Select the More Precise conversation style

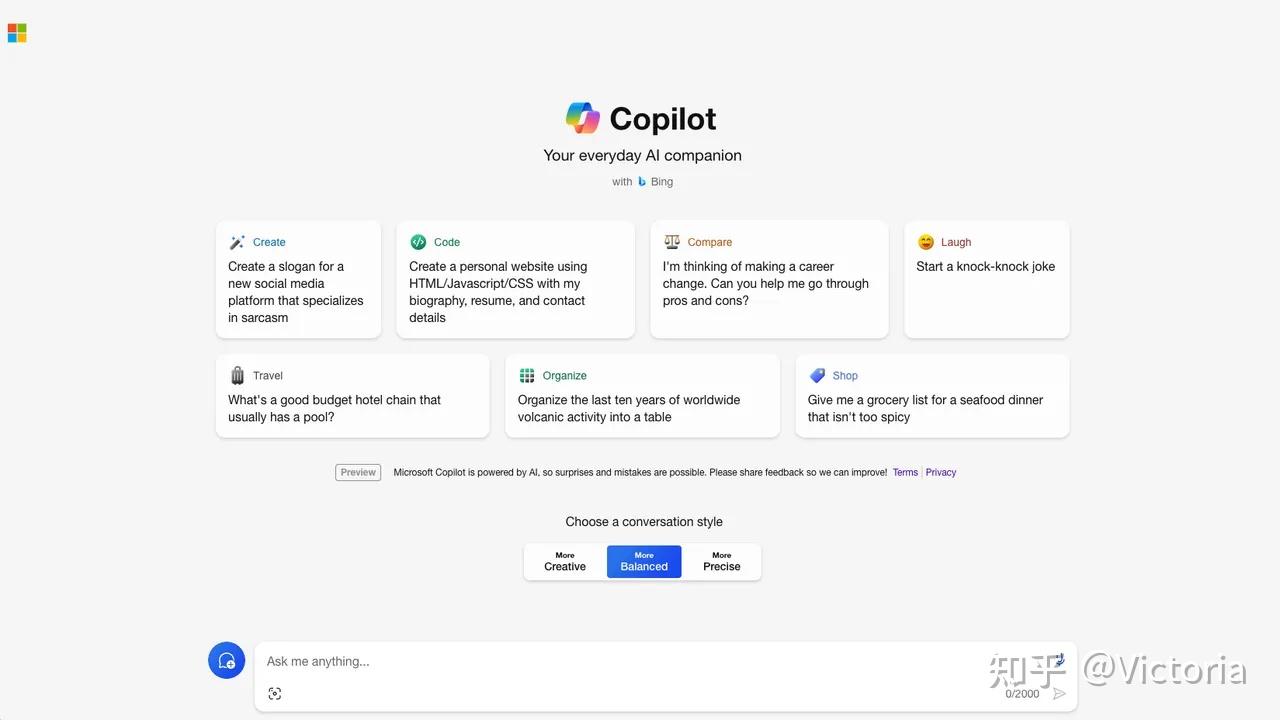click(x=721, y=561)
